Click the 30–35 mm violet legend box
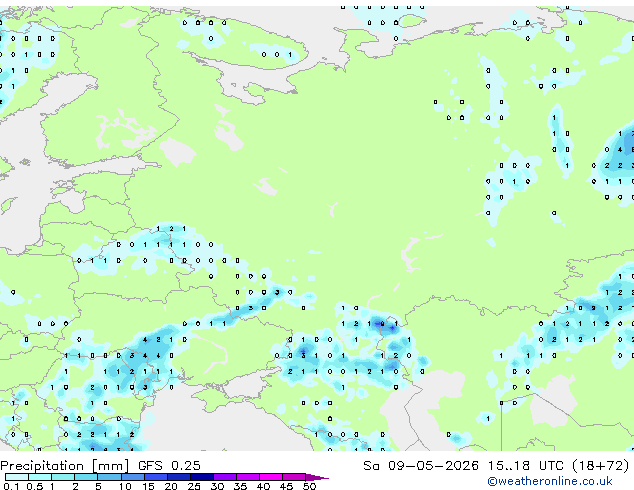634x490 pixels. tap(225, 477)
